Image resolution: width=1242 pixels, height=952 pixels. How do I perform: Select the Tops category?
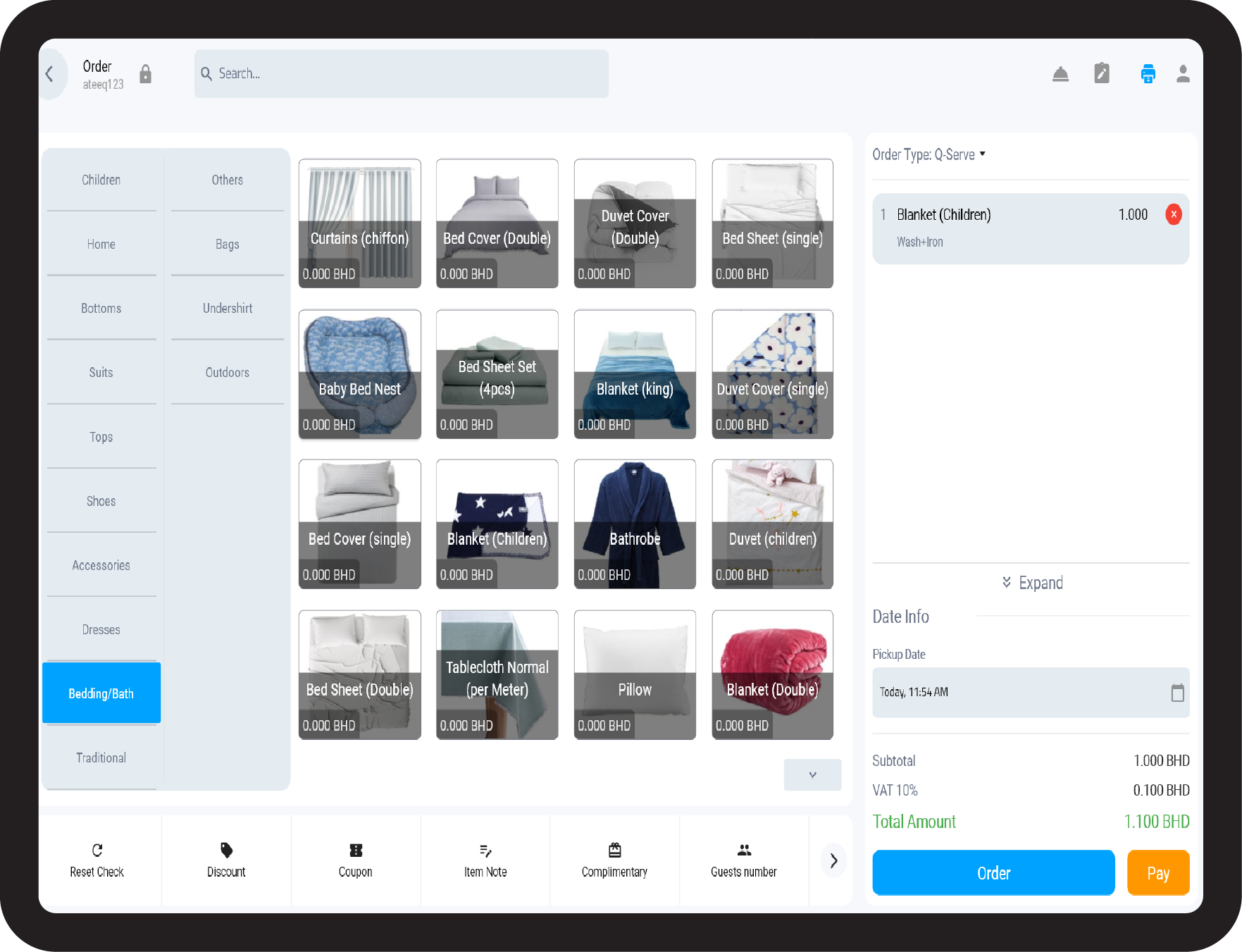(x=101, y=437)
